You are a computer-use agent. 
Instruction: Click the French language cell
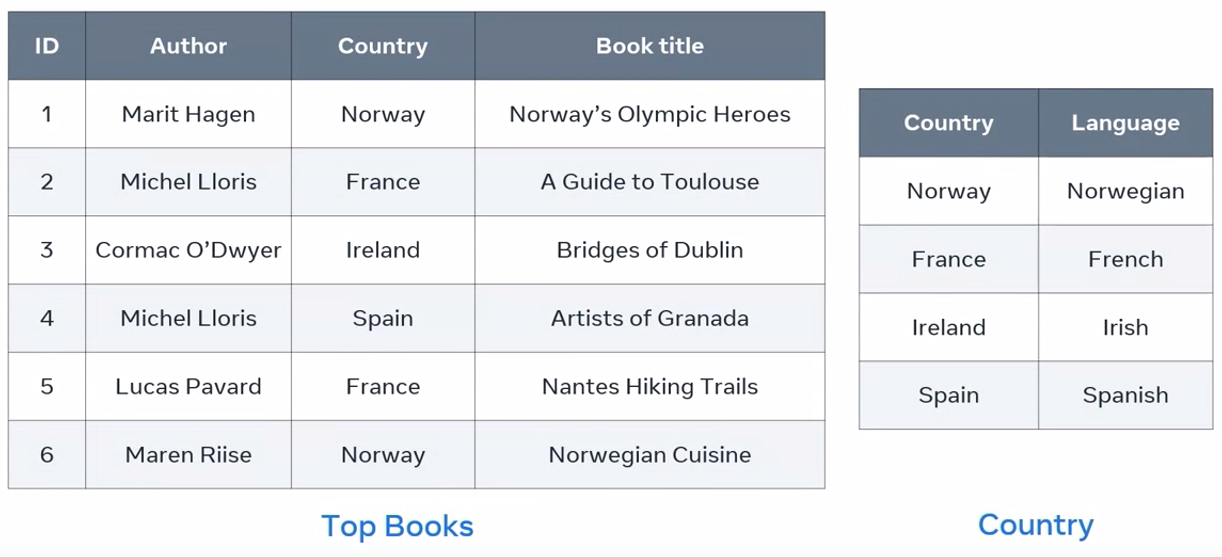(1125, 259)
